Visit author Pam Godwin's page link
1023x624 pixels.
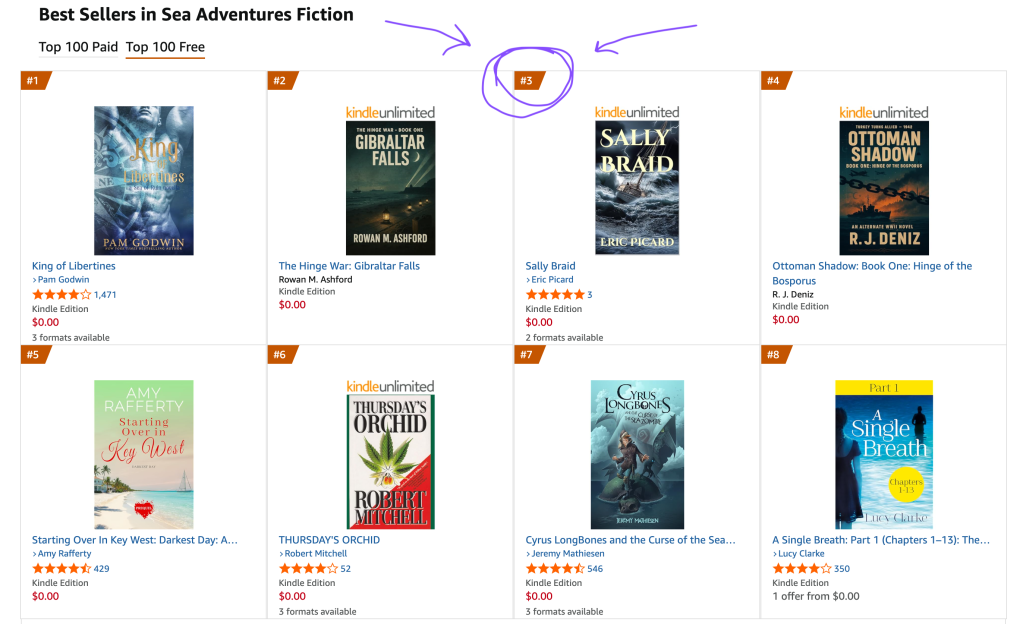(x=63, y=280)
